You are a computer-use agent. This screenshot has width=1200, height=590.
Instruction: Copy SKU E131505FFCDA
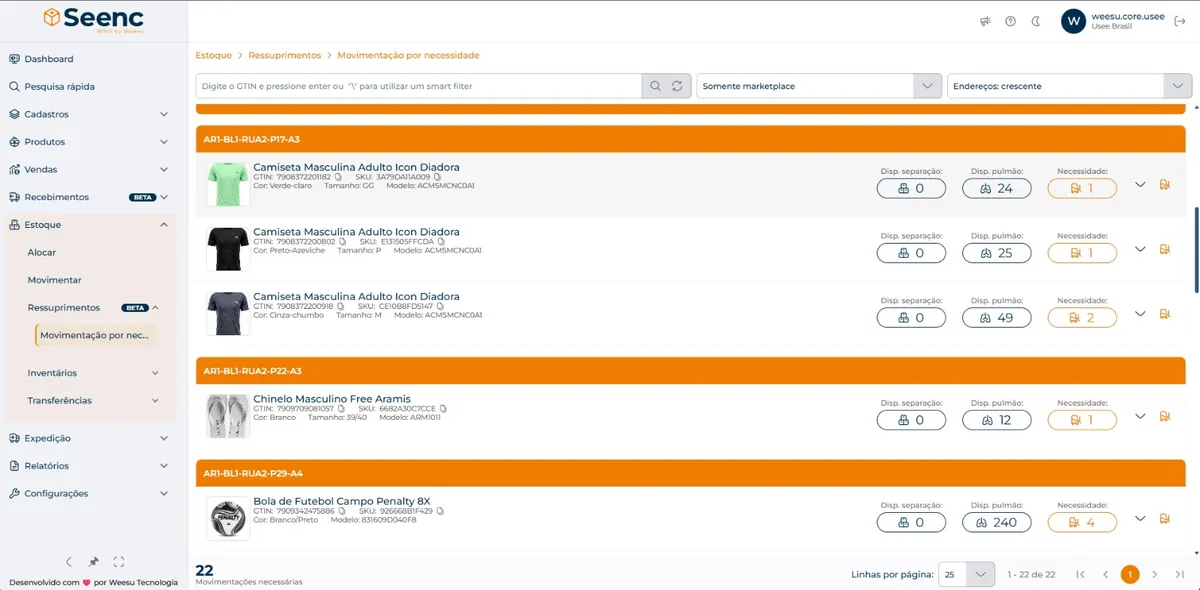[x=441, y=242]
